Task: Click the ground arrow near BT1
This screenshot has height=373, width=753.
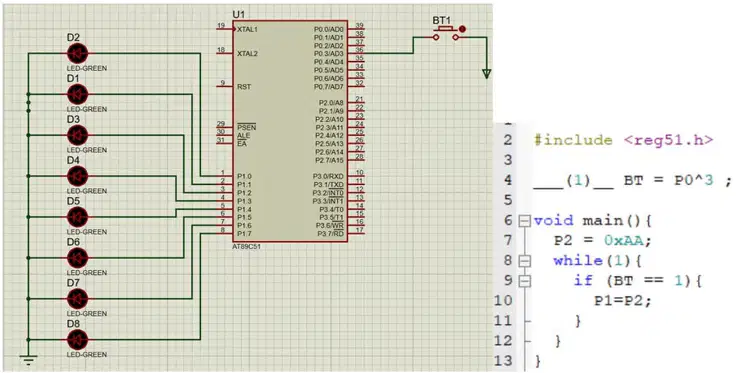Action: (x=486, y=73)
